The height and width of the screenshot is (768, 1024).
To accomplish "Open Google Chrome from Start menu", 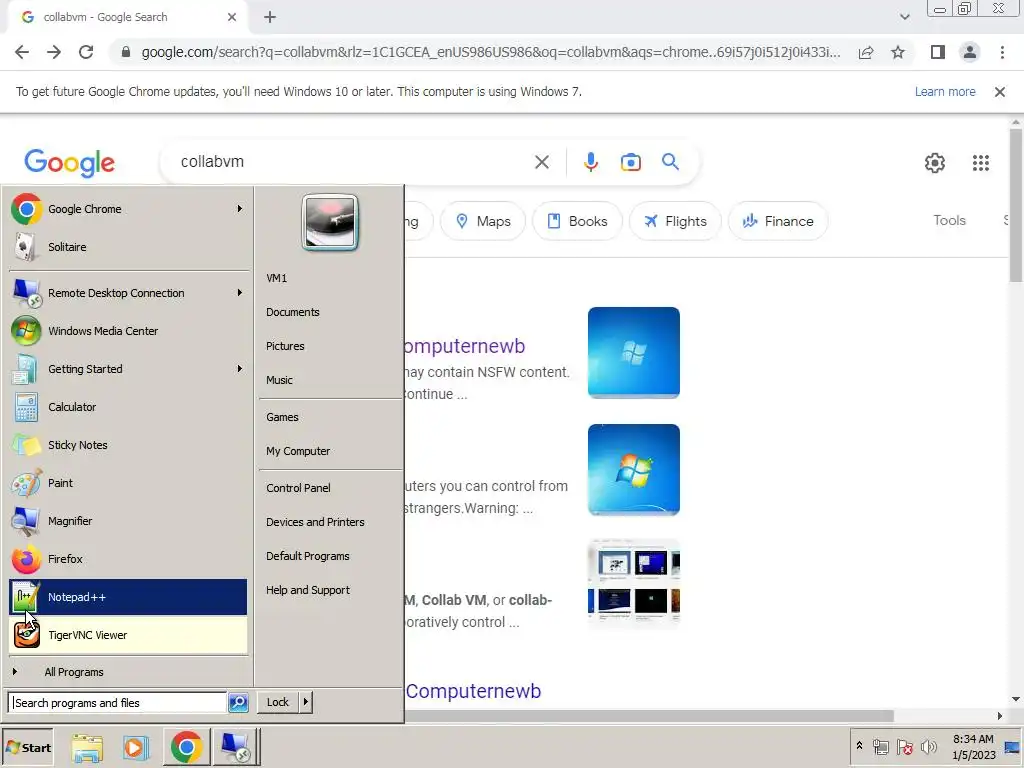I will tap(128, 209).
